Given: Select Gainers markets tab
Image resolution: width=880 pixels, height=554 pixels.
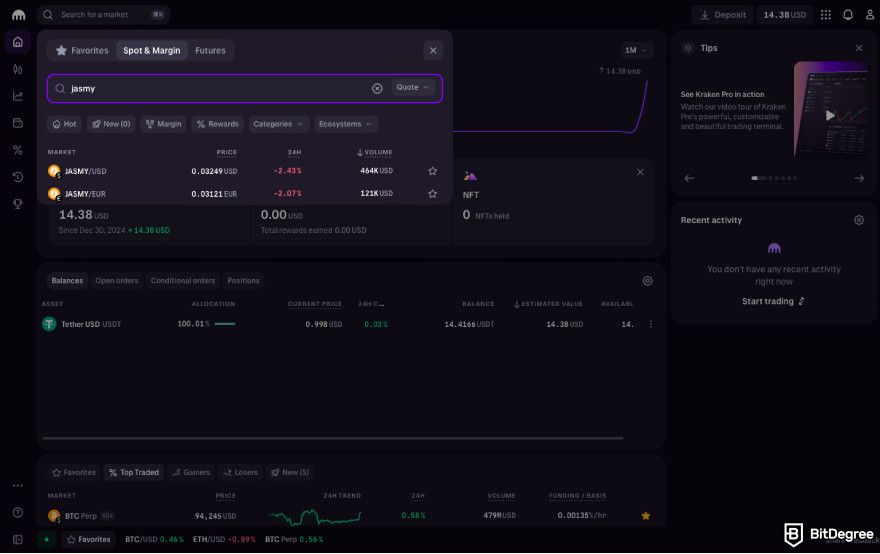Looking at the screenshot, I should coord(191,473).
